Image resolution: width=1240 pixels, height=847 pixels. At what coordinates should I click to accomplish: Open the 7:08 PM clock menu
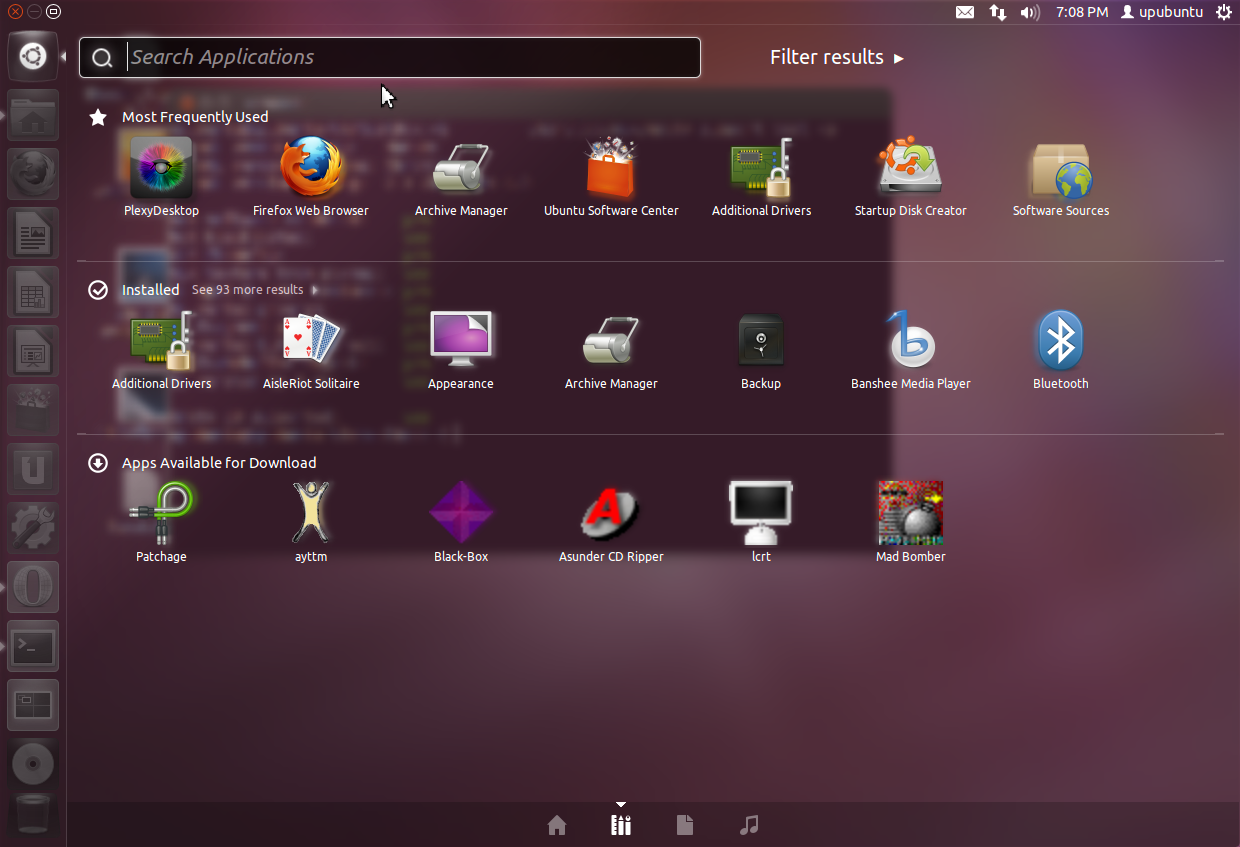pos(1082,12)
